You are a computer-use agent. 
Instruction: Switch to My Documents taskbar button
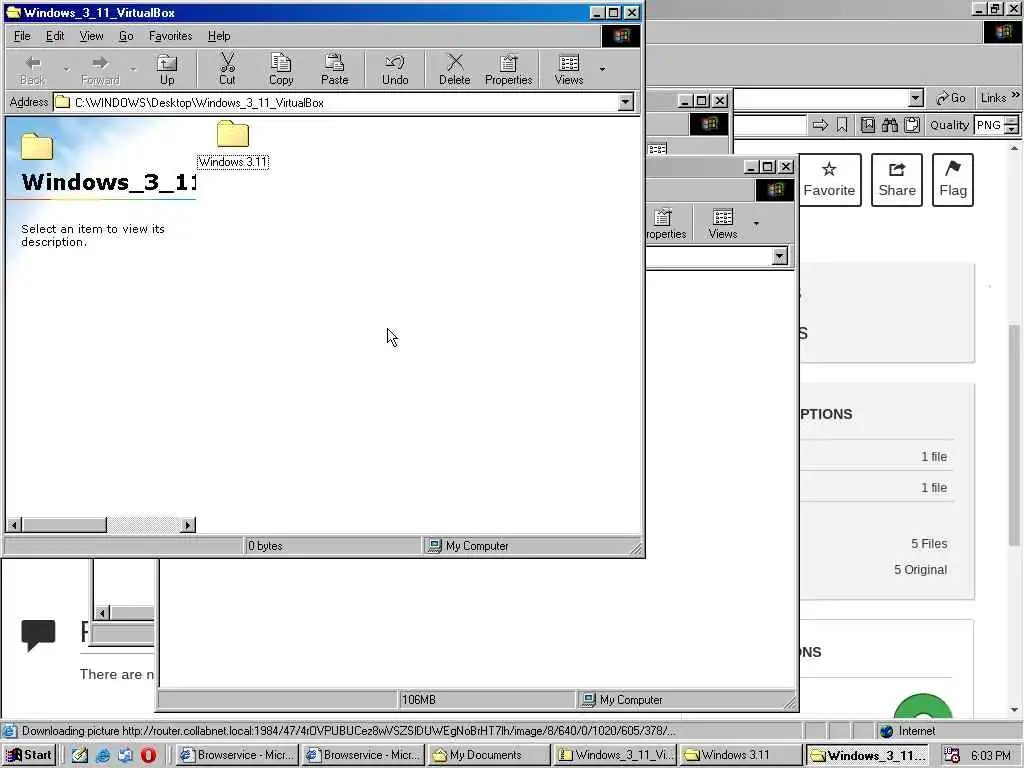coord(488,755)
